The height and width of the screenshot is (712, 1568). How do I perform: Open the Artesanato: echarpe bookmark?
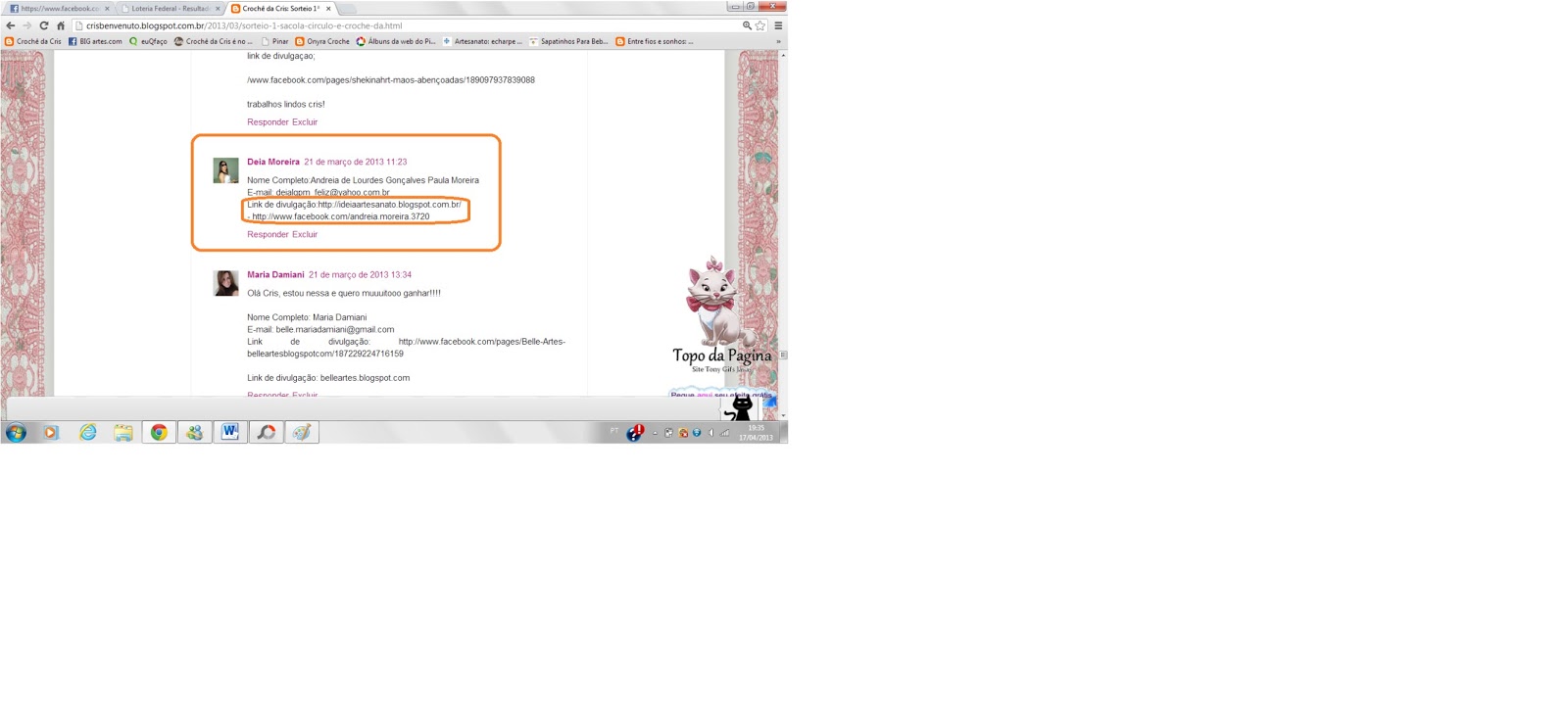pos(482,41)
